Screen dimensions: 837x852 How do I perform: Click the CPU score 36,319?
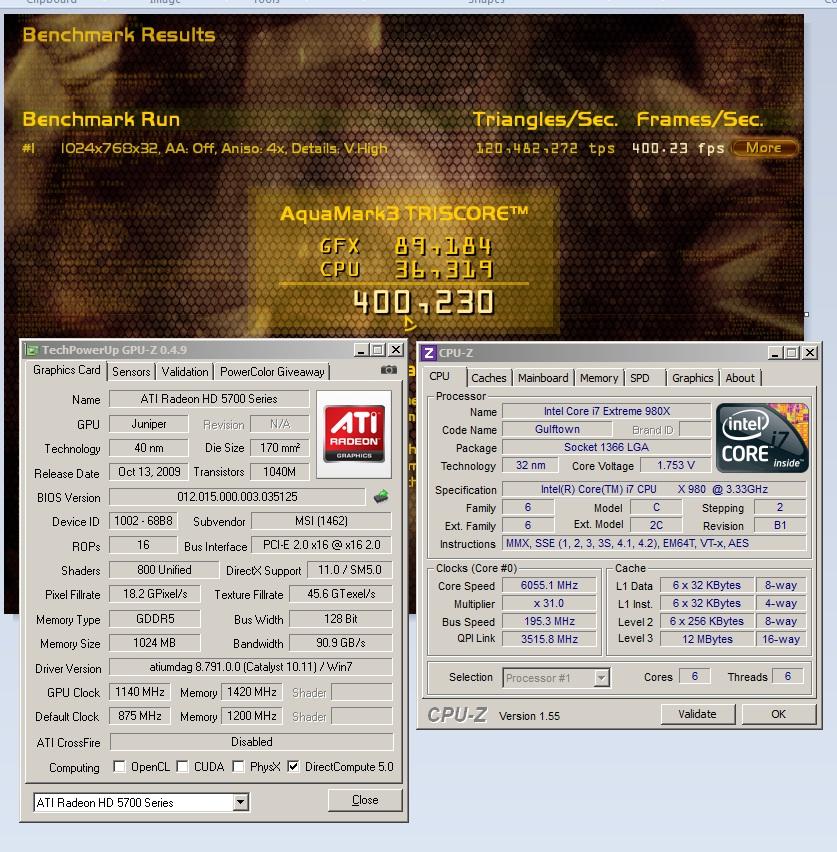(444, 270)
